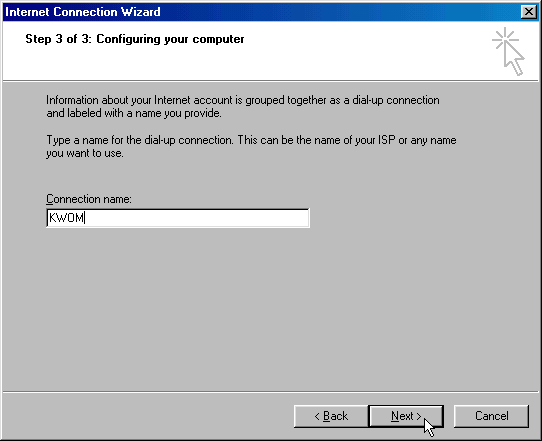Click the KWOM text inside the field
This screenshot has height=441, width=542.
point(66,218)
